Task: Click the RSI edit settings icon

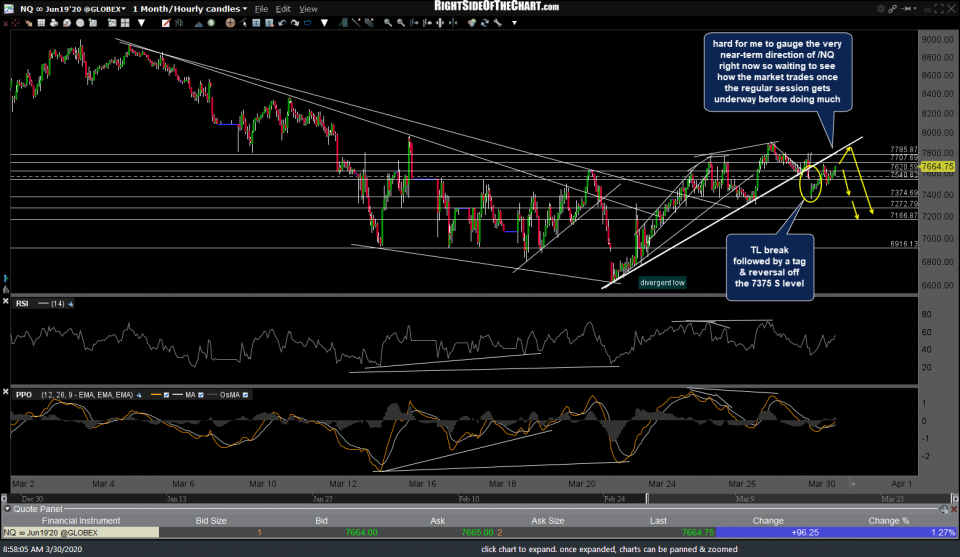Action: pos(70,304)
